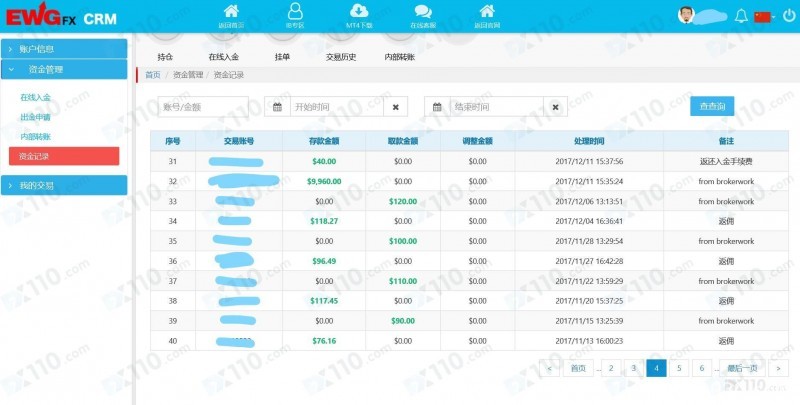Open 在线入金 in the sidebar
The height and width of the screenshot is (405, 800).
click(35, 97)
